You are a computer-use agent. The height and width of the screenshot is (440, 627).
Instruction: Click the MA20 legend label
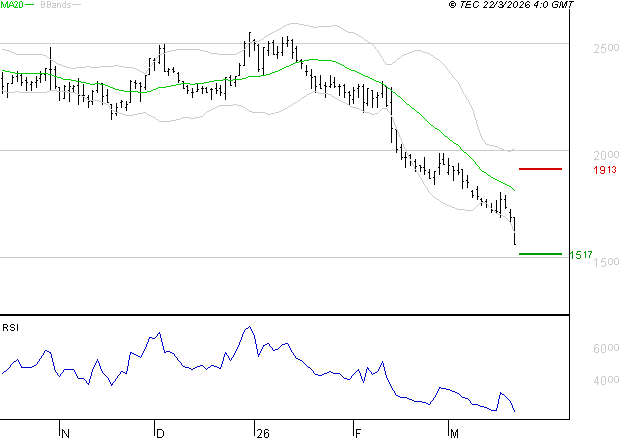click(x=12, y=5)
